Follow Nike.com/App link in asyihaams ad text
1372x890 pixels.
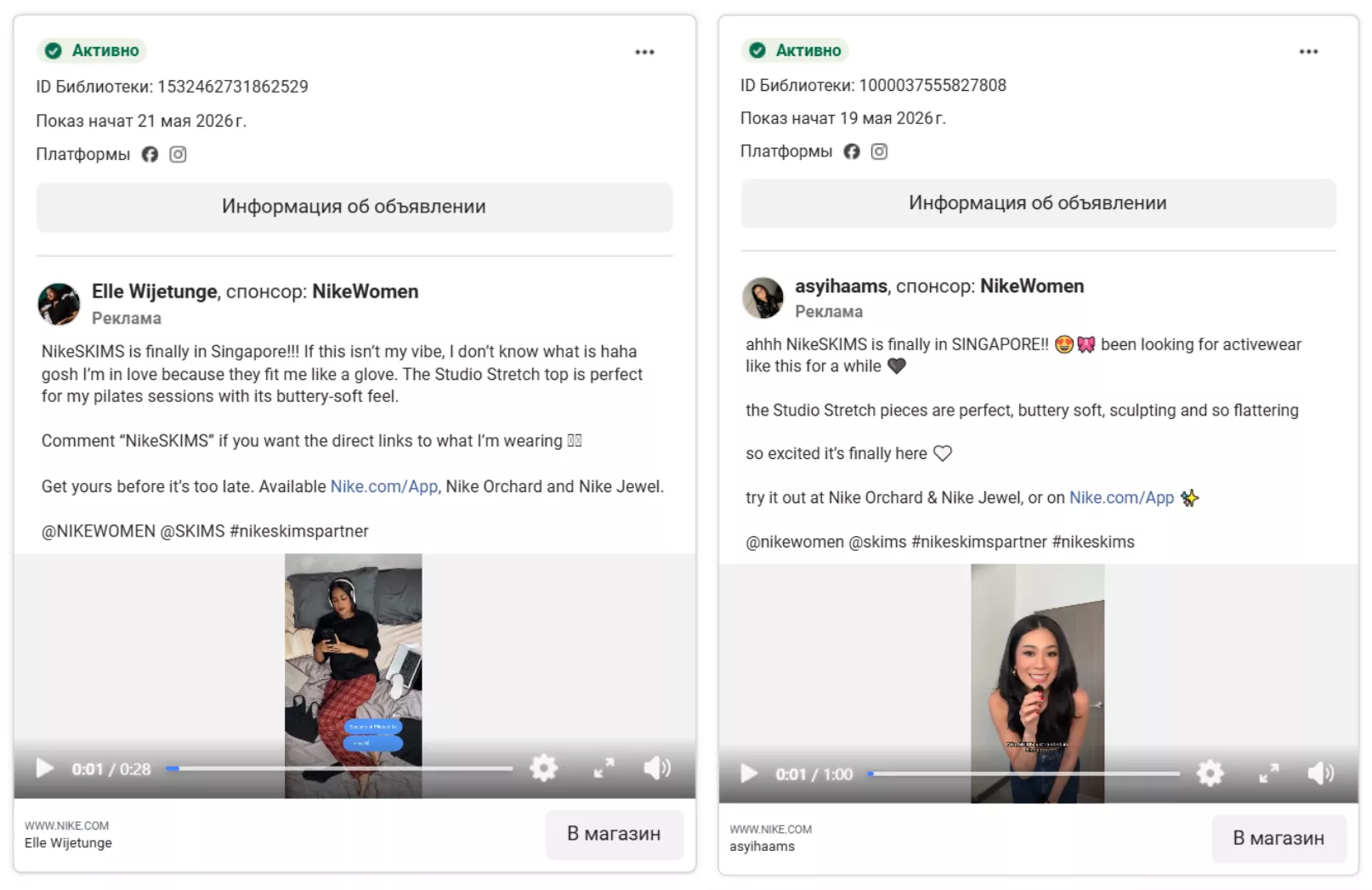coord(1121,497)
